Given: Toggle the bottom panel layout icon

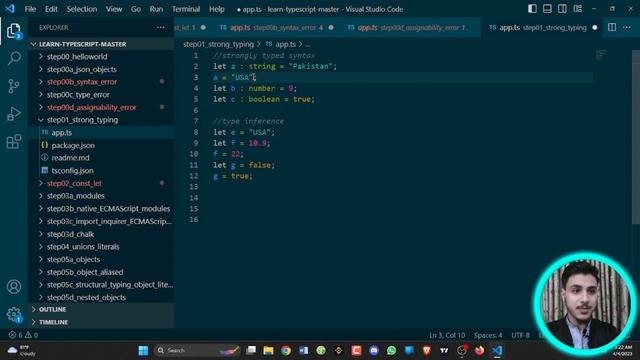Looking at the screenshot, I should 547,9.
